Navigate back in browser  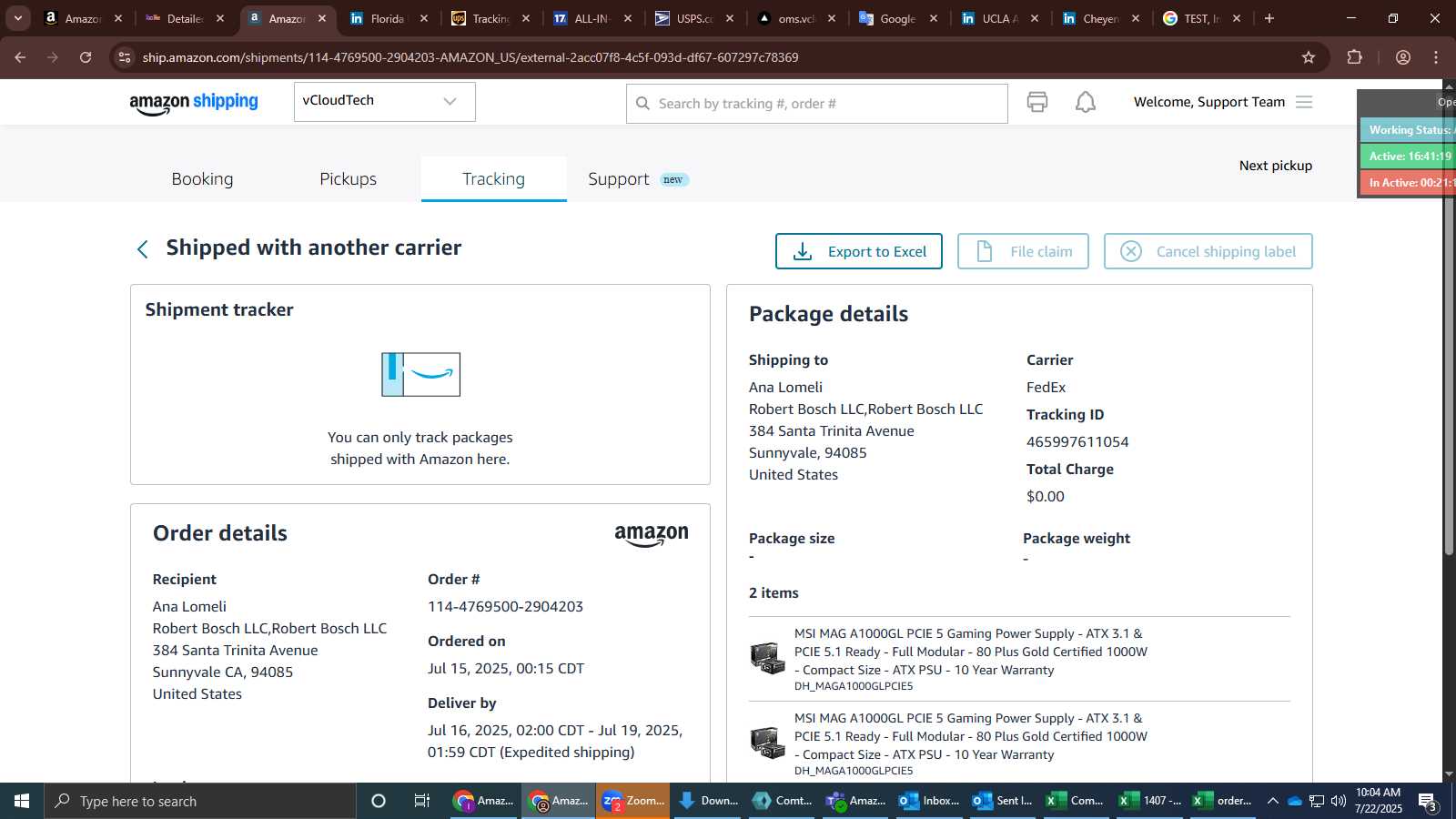coord(20,57)
